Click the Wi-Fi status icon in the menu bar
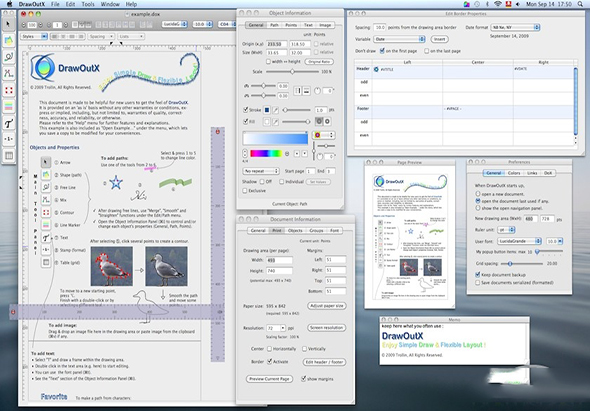 tap(498, 4)
